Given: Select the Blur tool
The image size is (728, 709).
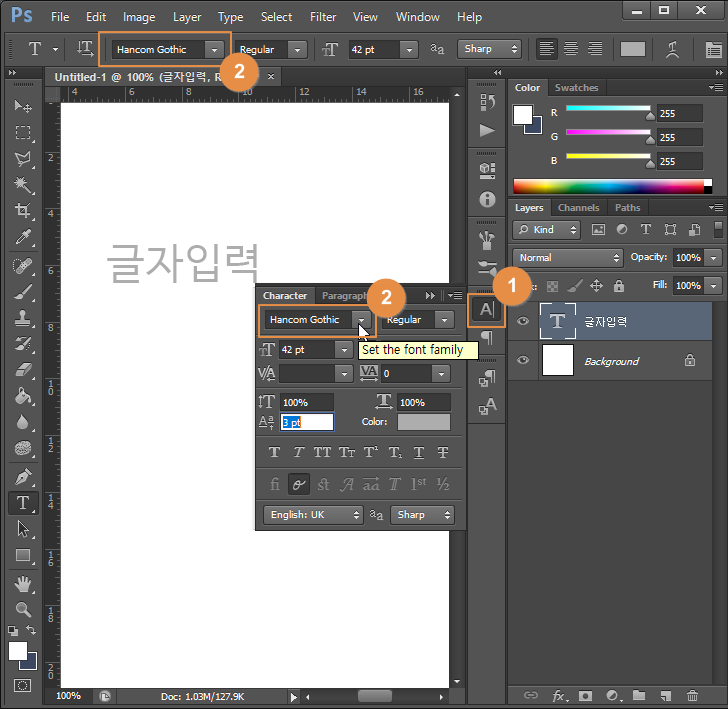Looking at the screenshot, I should [23, 422].
